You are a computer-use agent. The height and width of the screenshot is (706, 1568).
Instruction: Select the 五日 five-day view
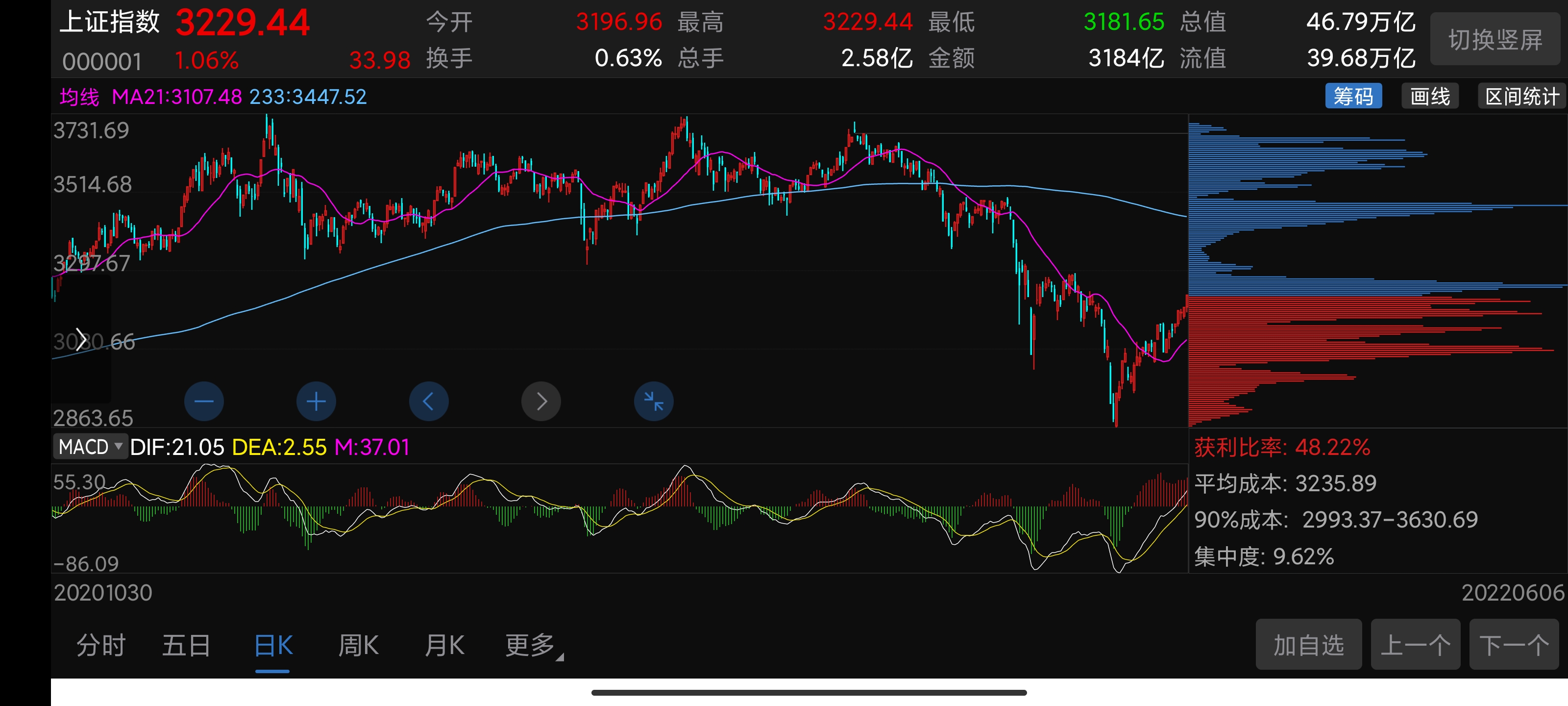(187, 645)
